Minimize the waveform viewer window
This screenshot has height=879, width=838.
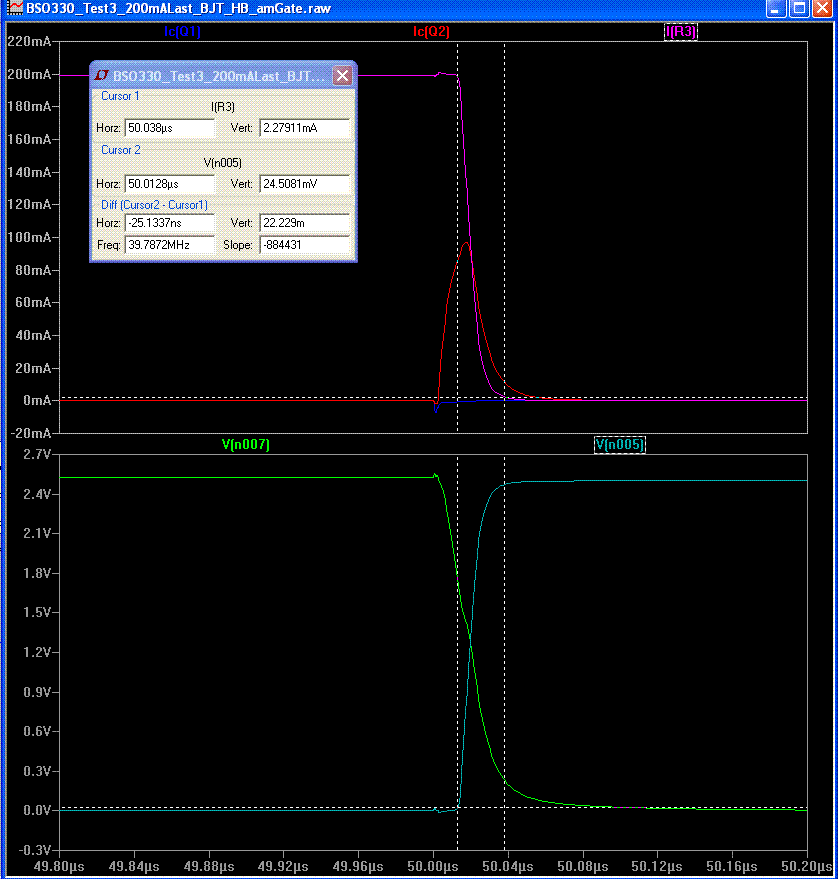[x=775, y=8]
